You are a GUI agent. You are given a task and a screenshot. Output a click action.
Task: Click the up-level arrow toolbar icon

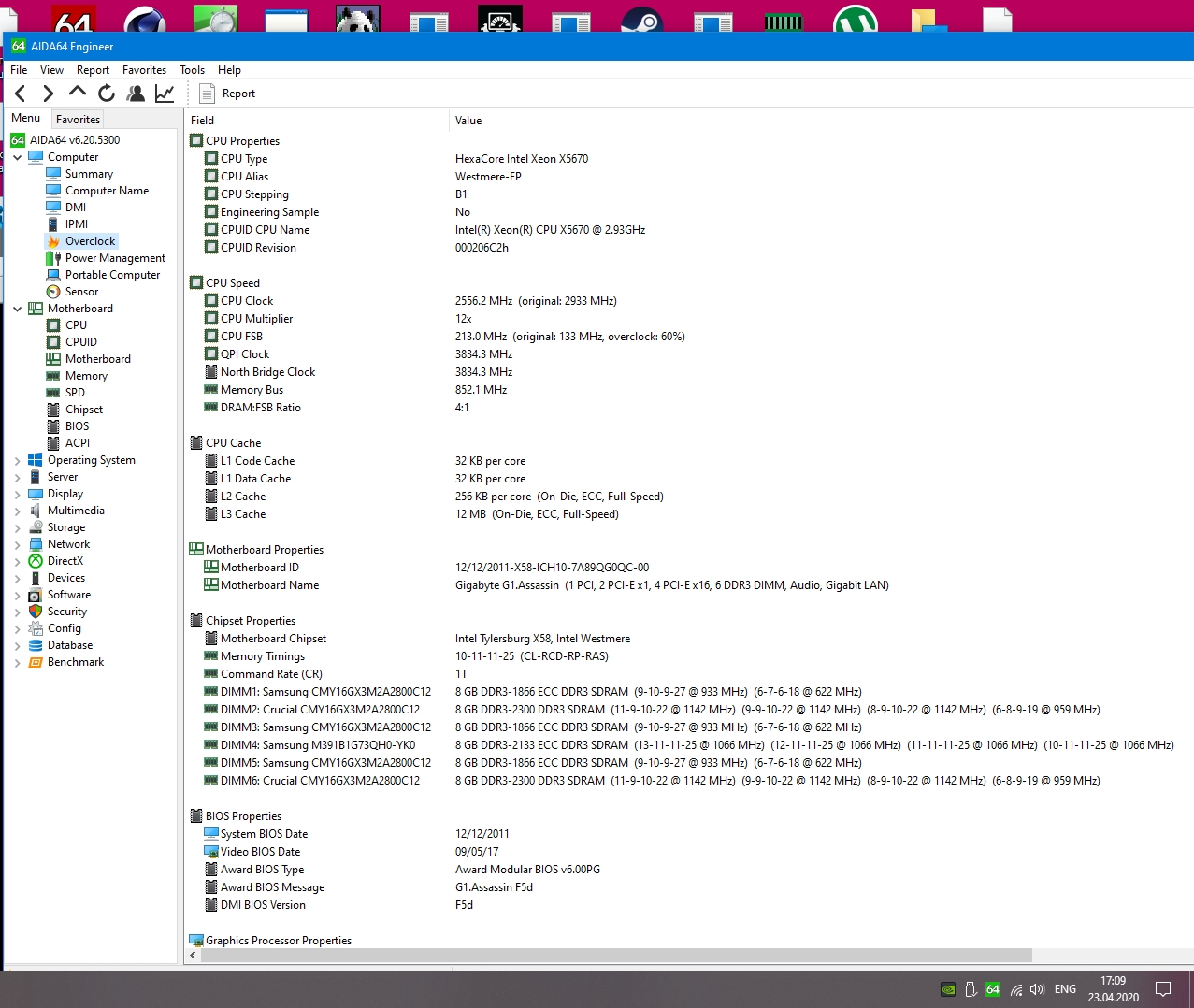78,92
